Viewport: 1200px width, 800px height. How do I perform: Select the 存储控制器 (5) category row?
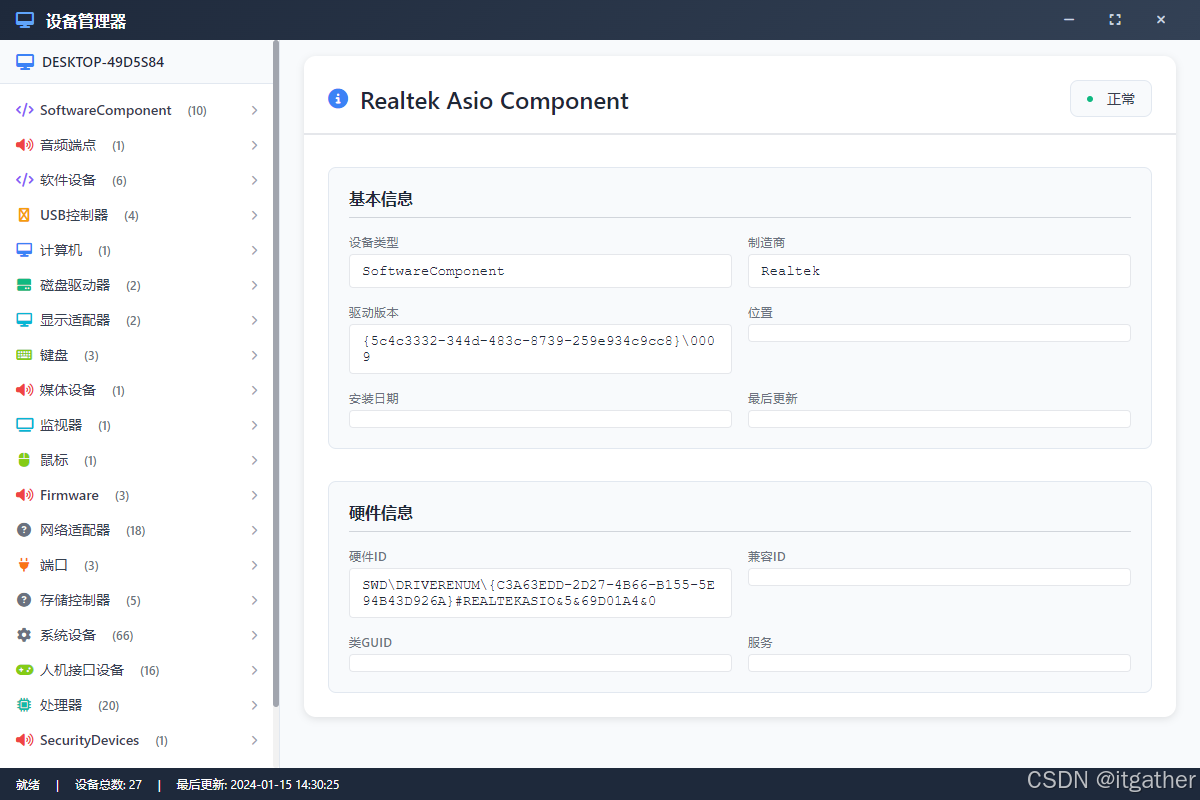point(137,600)
